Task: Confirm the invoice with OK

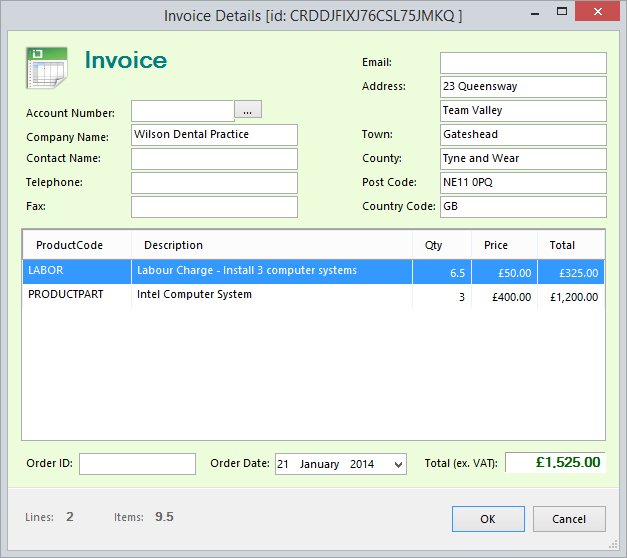Action: coord(488,519)
